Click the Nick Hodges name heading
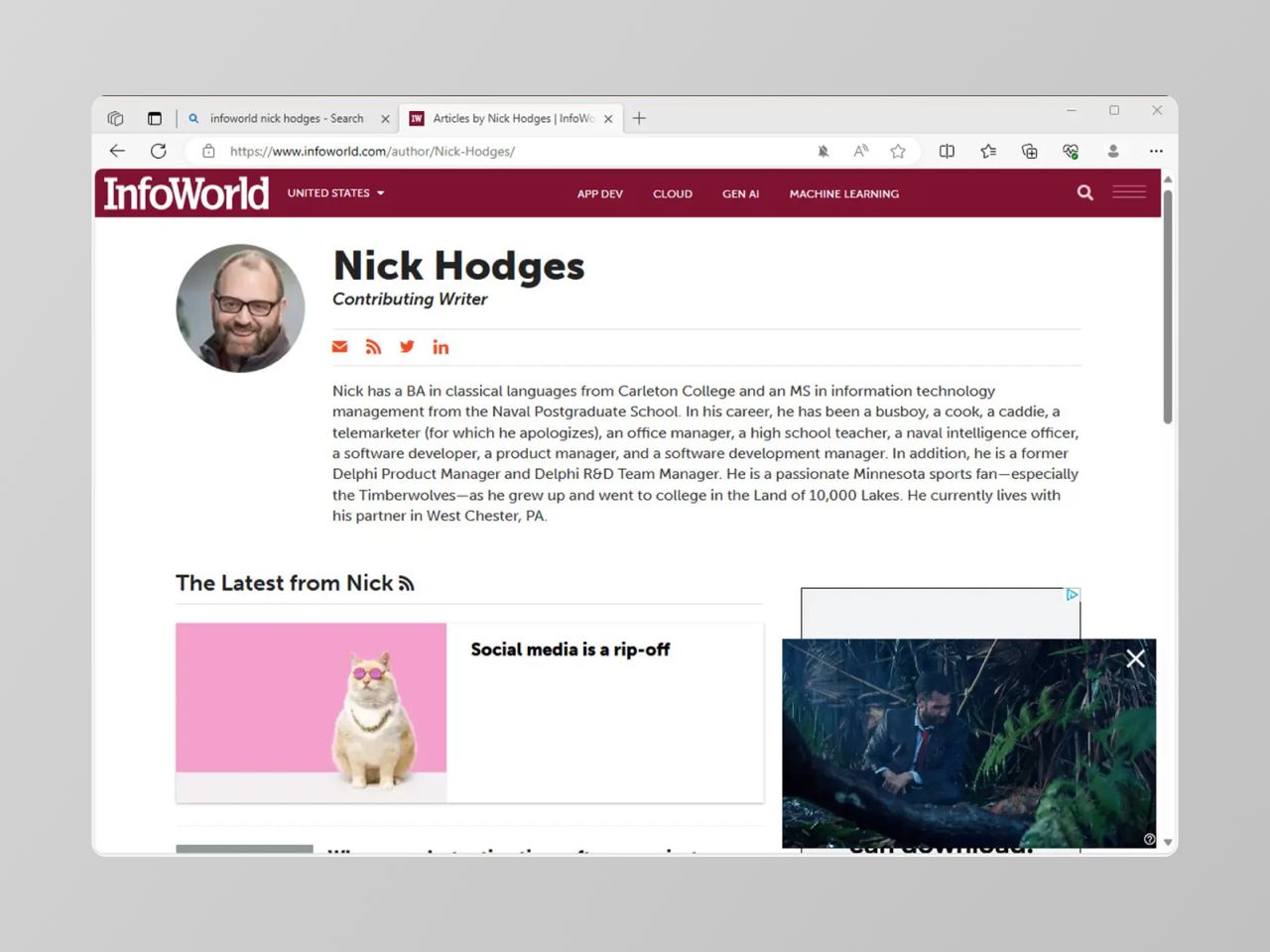 click(x=458, y=266)
